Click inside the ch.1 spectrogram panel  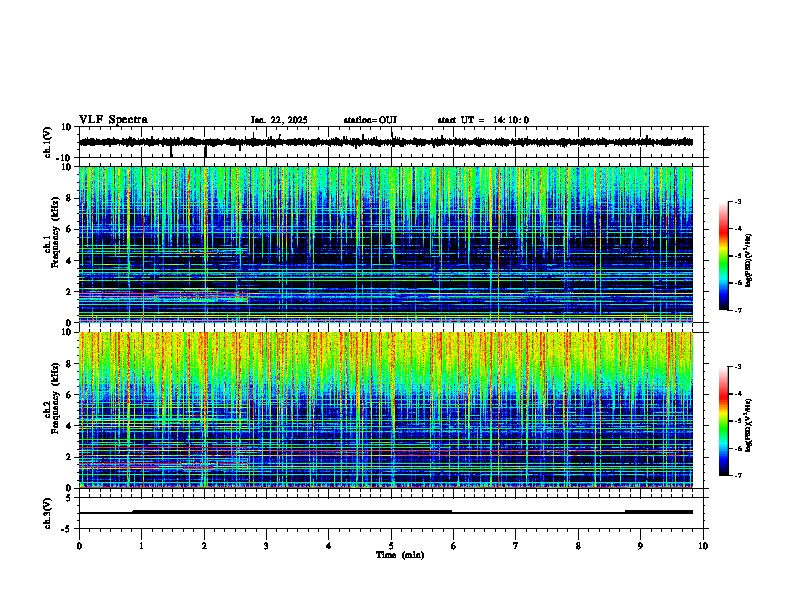click(386, 244)
